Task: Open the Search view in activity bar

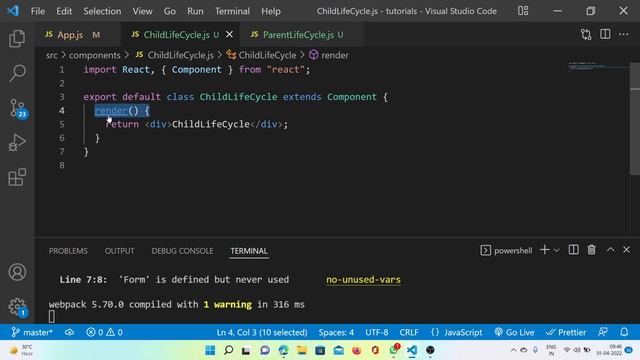Action: [x=17, y=73]
